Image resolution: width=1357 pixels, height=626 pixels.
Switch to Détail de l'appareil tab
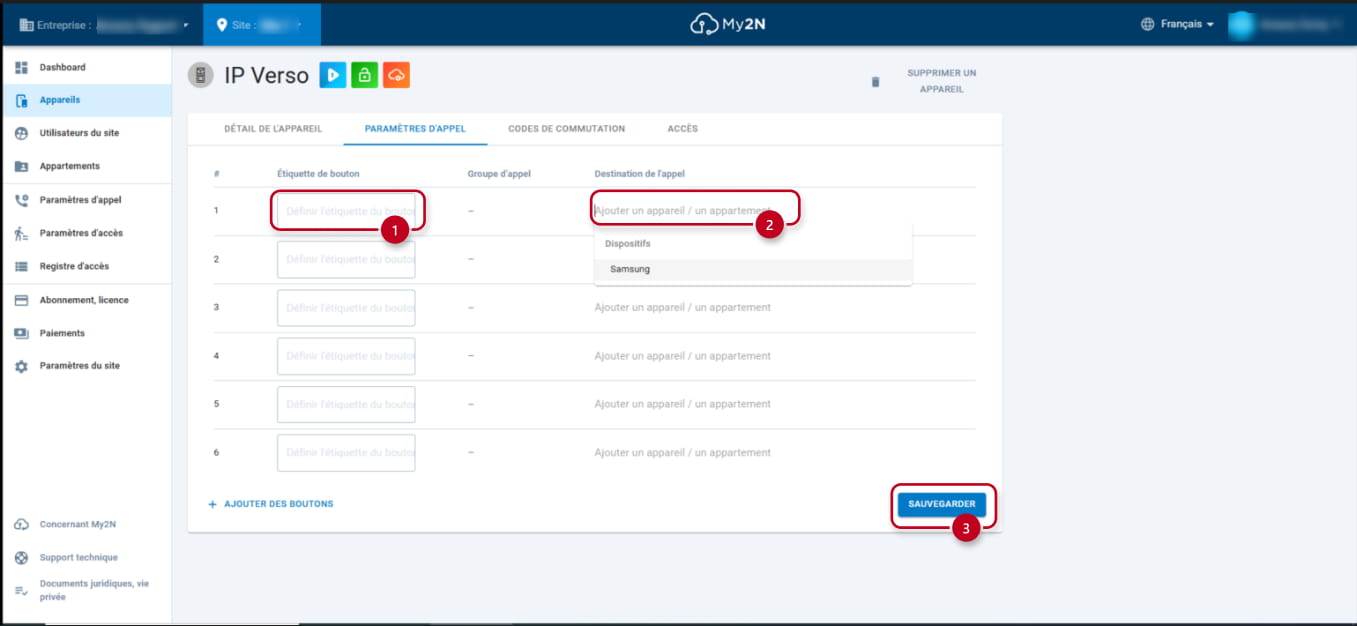(273, 129)
